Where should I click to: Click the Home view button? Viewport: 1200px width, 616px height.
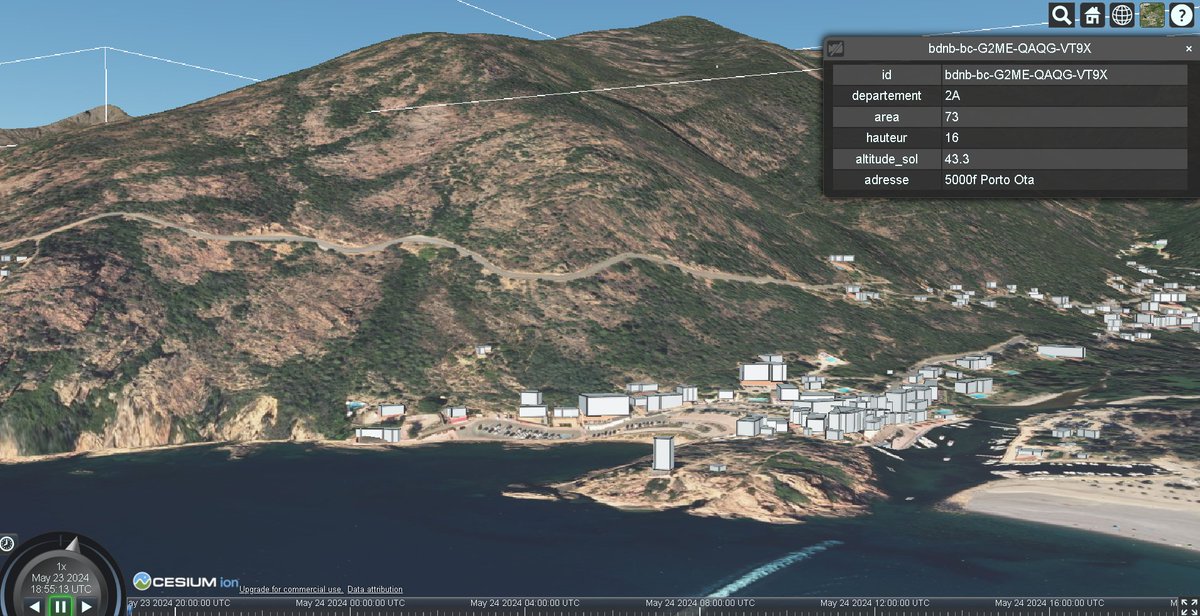1093,15
